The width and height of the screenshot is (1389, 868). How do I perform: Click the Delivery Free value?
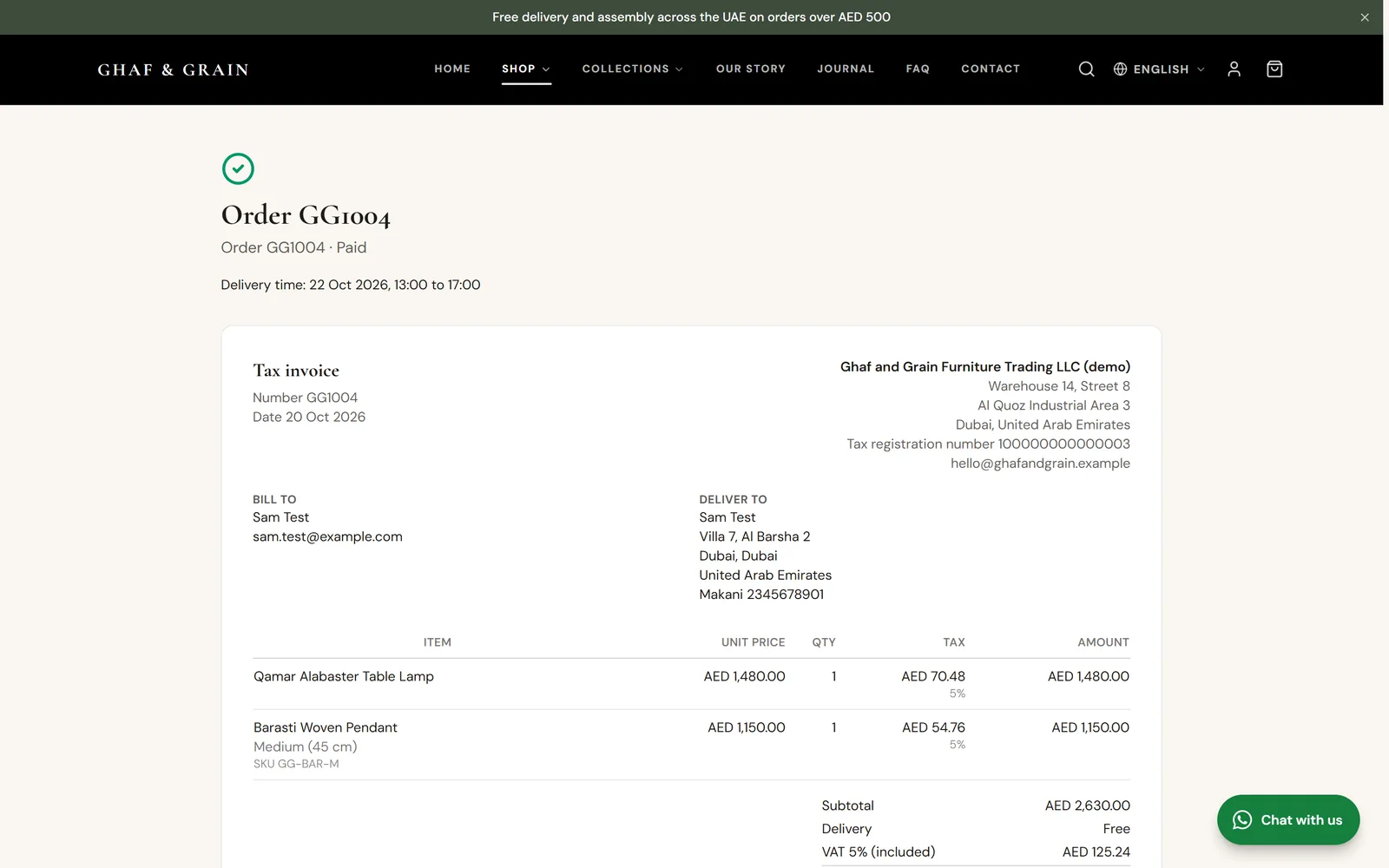1116,829
